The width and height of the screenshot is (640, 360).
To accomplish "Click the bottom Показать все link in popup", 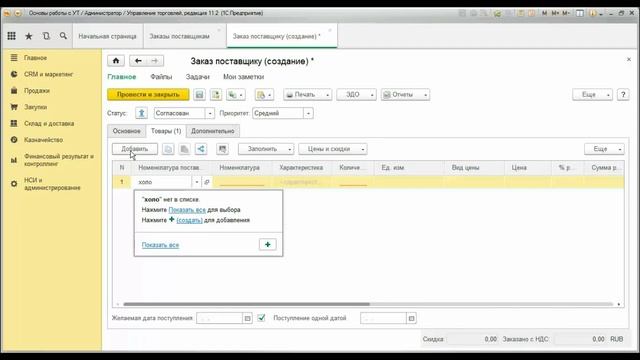I will (x=160, y=245).
